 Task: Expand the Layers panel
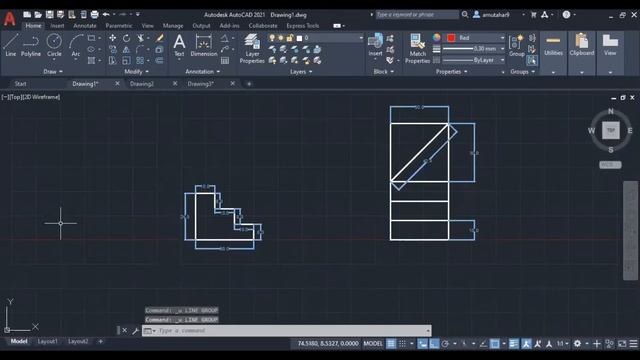click(301, 71)
